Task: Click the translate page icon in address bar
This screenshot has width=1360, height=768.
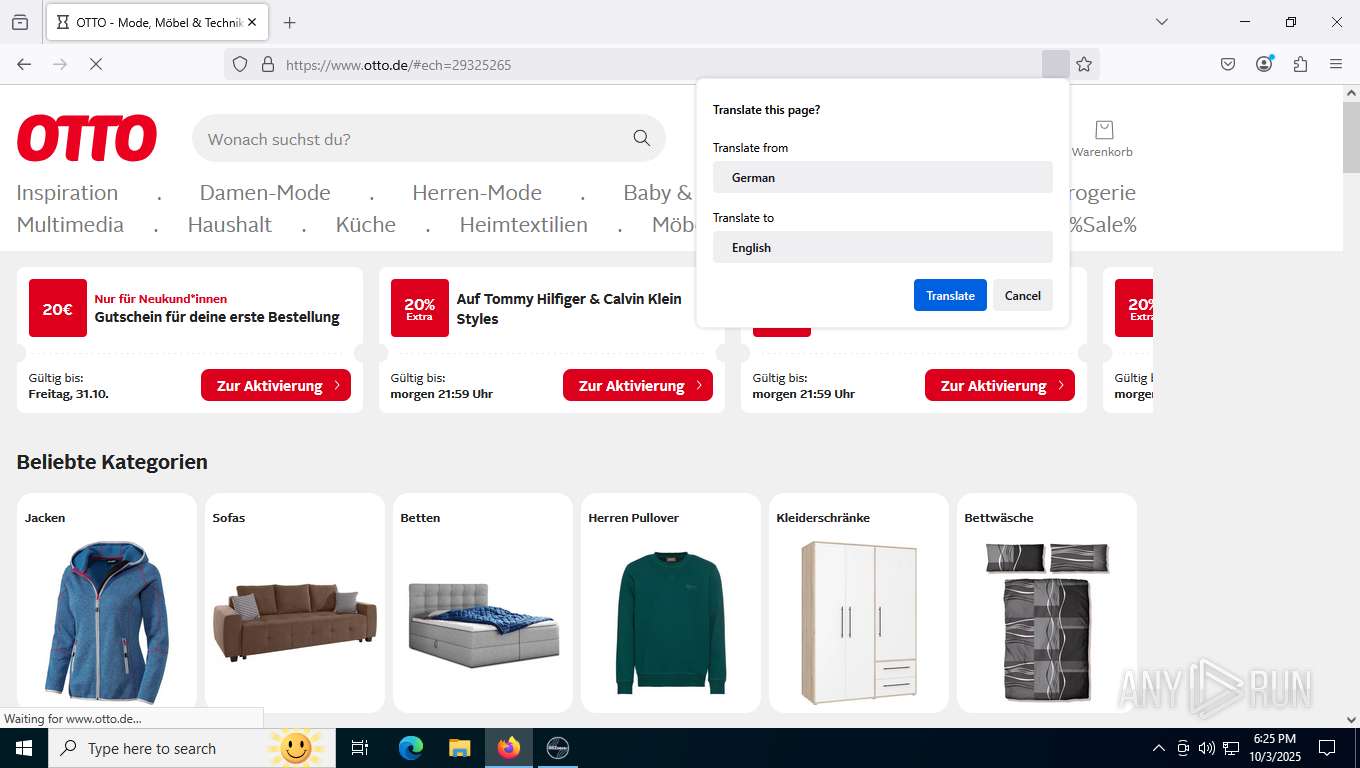Action: (1055, 64)
